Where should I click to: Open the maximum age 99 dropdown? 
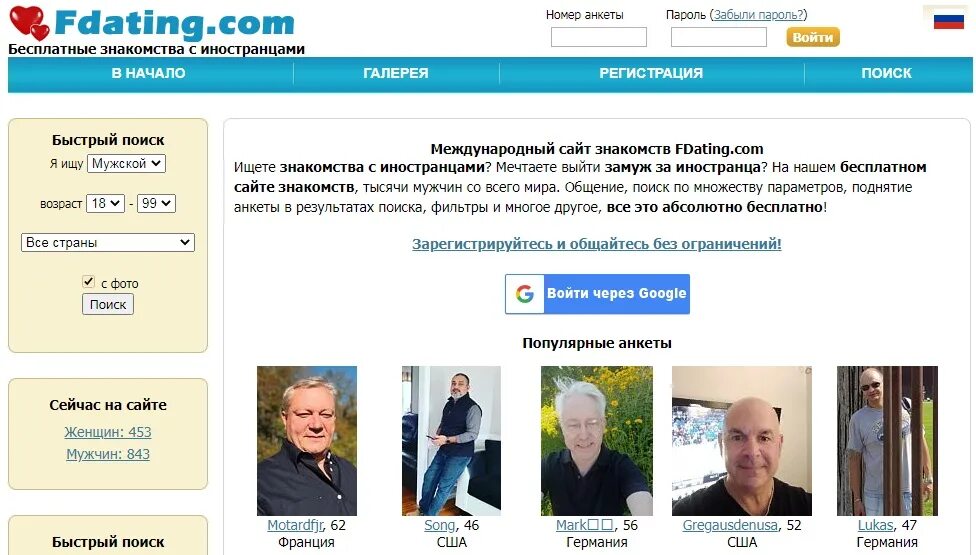click(156, 203)
